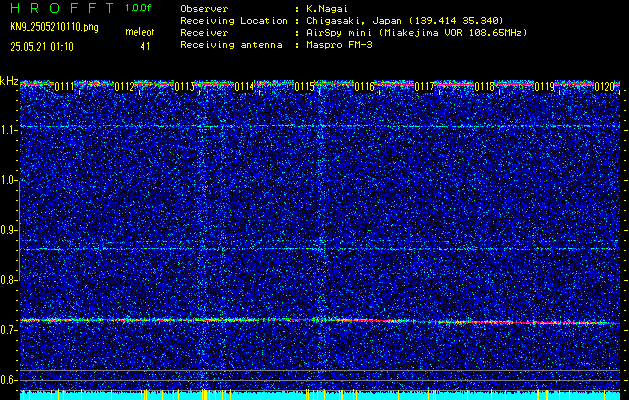The width and height of the screenshot is (629, 400).
Task: Select file name KN9_2505210110.png
Action: point(54,28)
